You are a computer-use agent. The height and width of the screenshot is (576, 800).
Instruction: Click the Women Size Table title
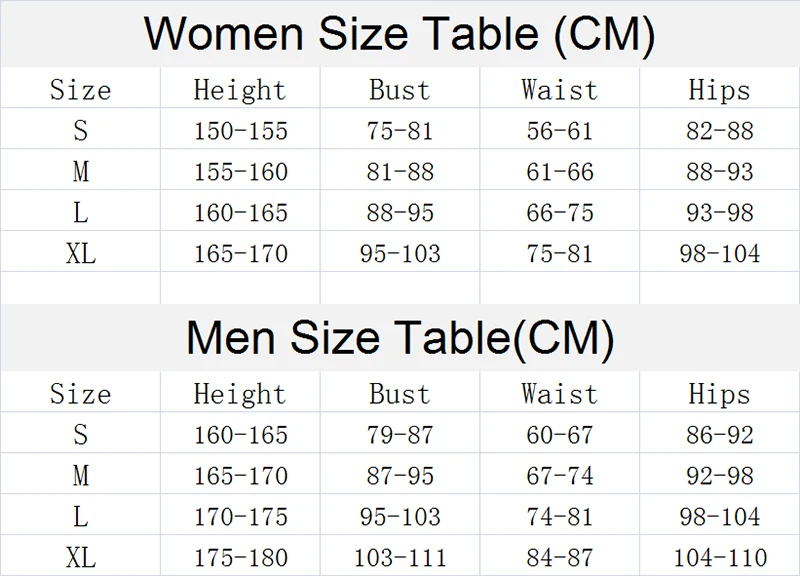[x=399, y=34]
